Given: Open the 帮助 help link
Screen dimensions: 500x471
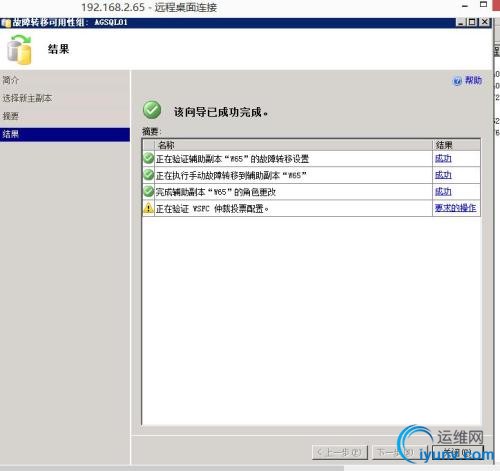Looking at the screenshot, I should click(x=473, y=80).
